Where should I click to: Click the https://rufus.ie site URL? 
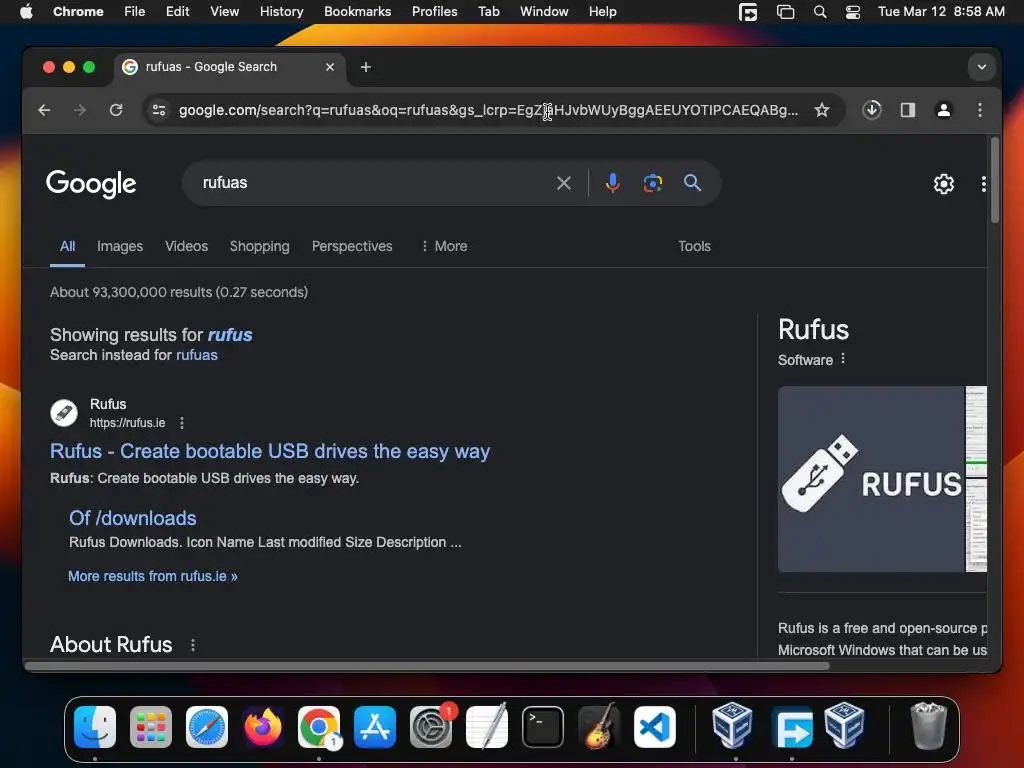(127, 423)
